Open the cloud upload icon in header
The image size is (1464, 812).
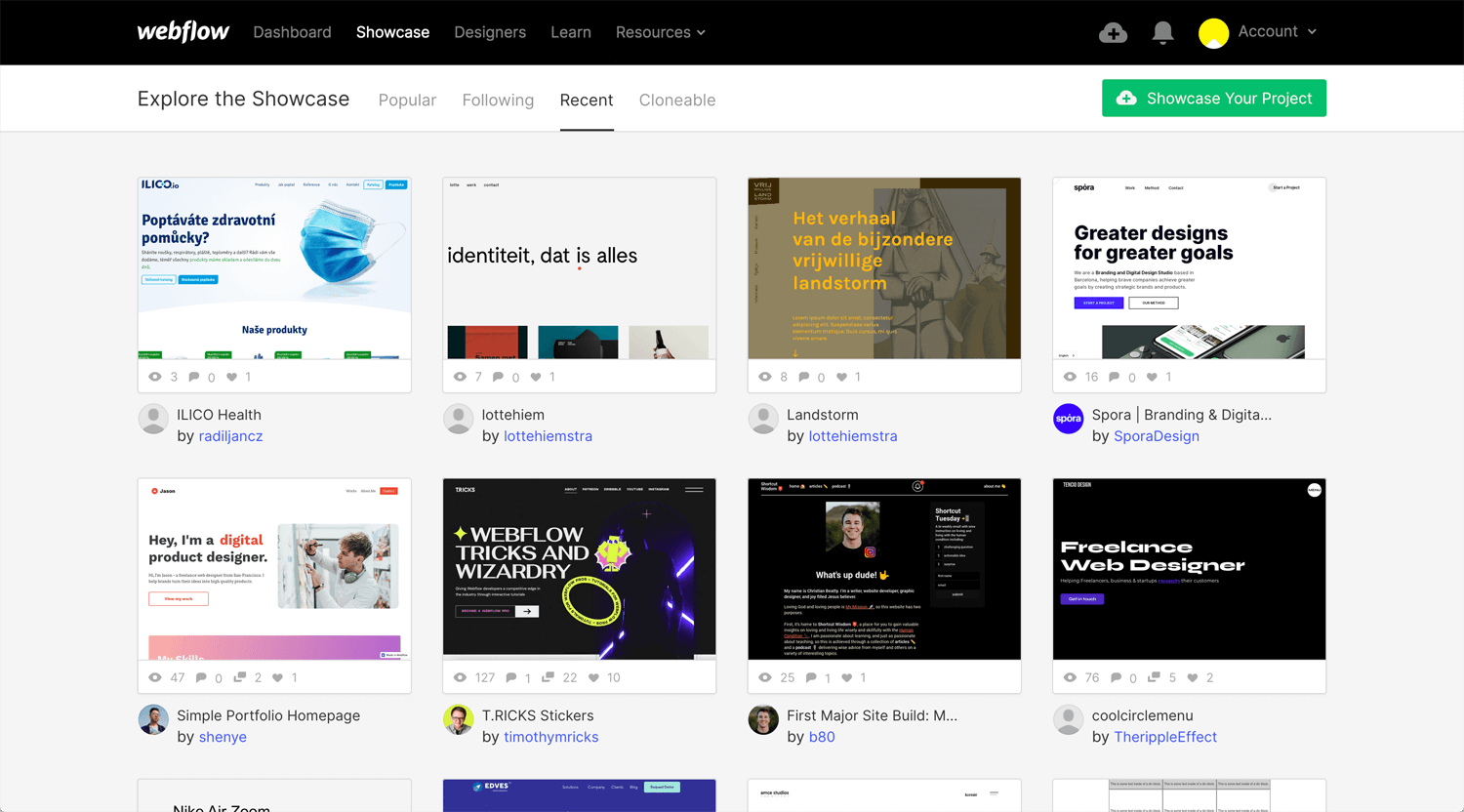1113,32
